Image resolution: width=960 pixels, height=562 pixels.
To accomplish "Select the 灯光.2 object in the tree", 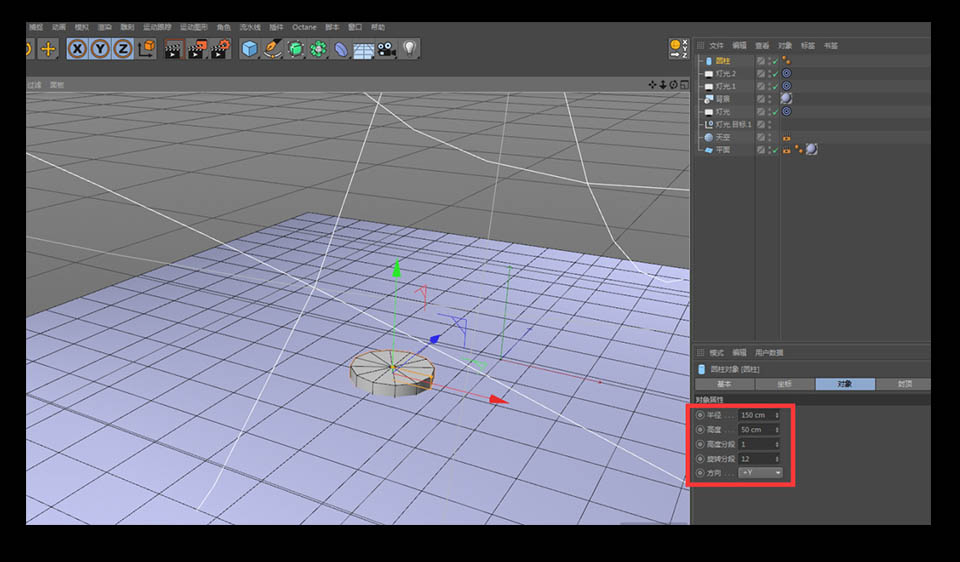I will 726,73.
